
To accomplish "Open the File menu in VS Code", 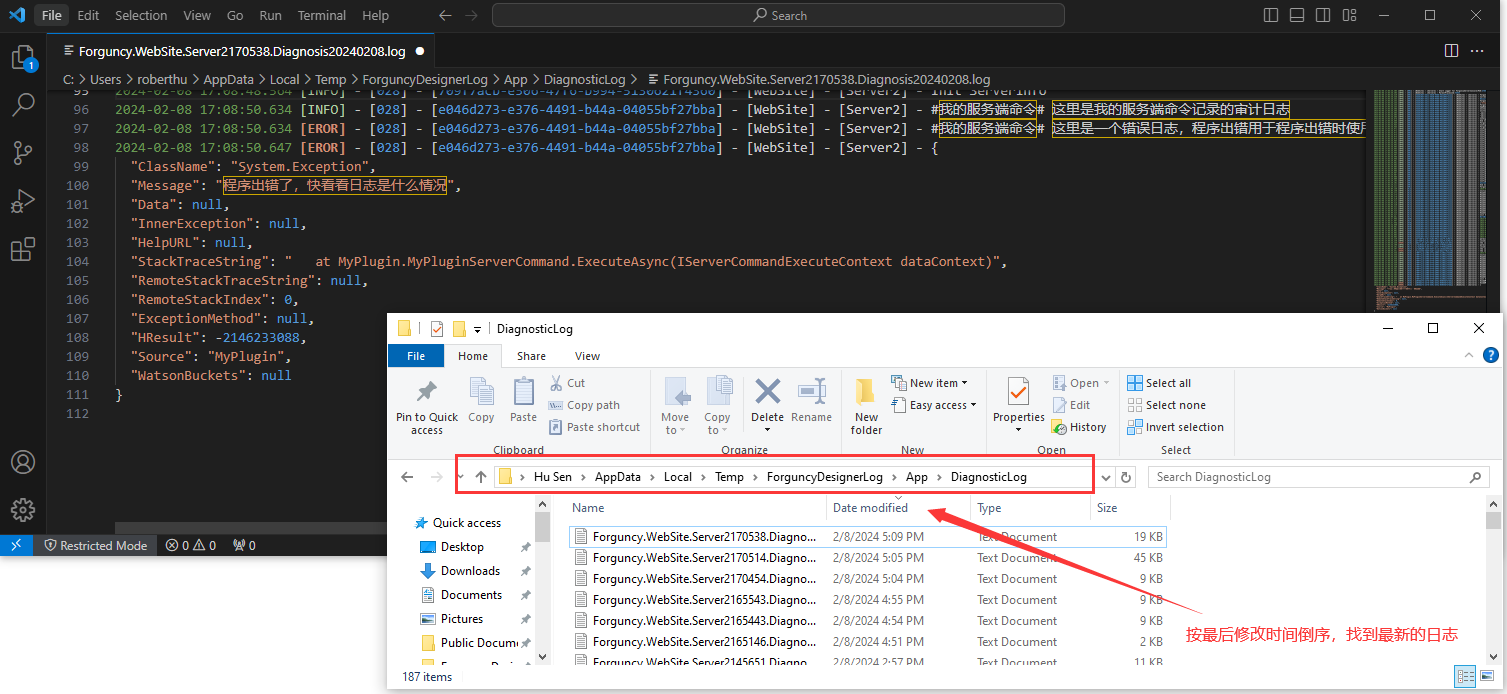I will [x=52, y=15].
